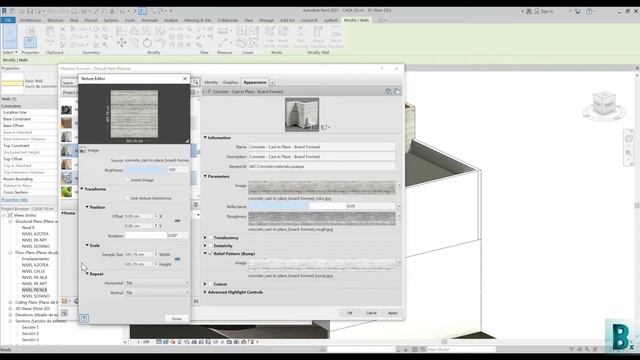Collapse the Transforms section
Image resolution: width=640 pixels, height=360 pixels.
[x=82, y=189]
